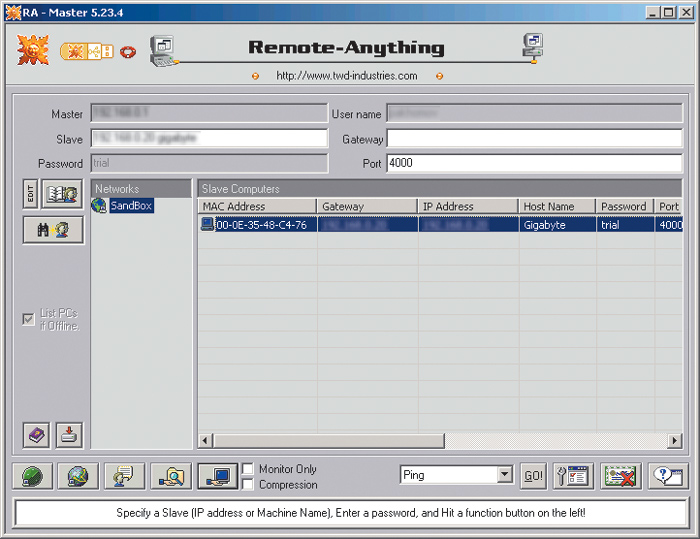Click the red lifebuoy help icon

128,52
